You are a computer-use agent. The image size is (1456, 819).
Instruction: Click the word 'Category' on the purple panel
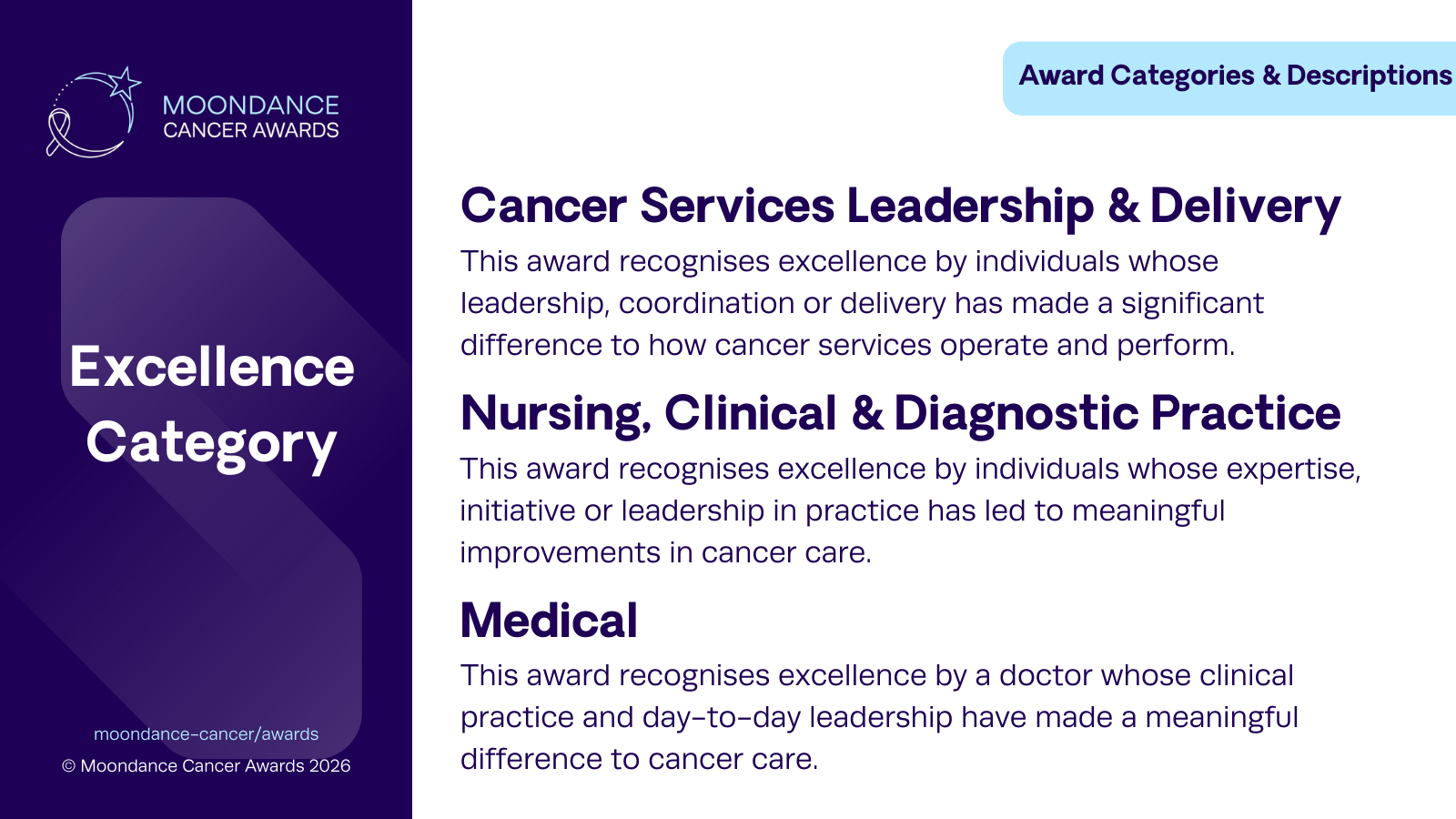click(x=211, y=443)
